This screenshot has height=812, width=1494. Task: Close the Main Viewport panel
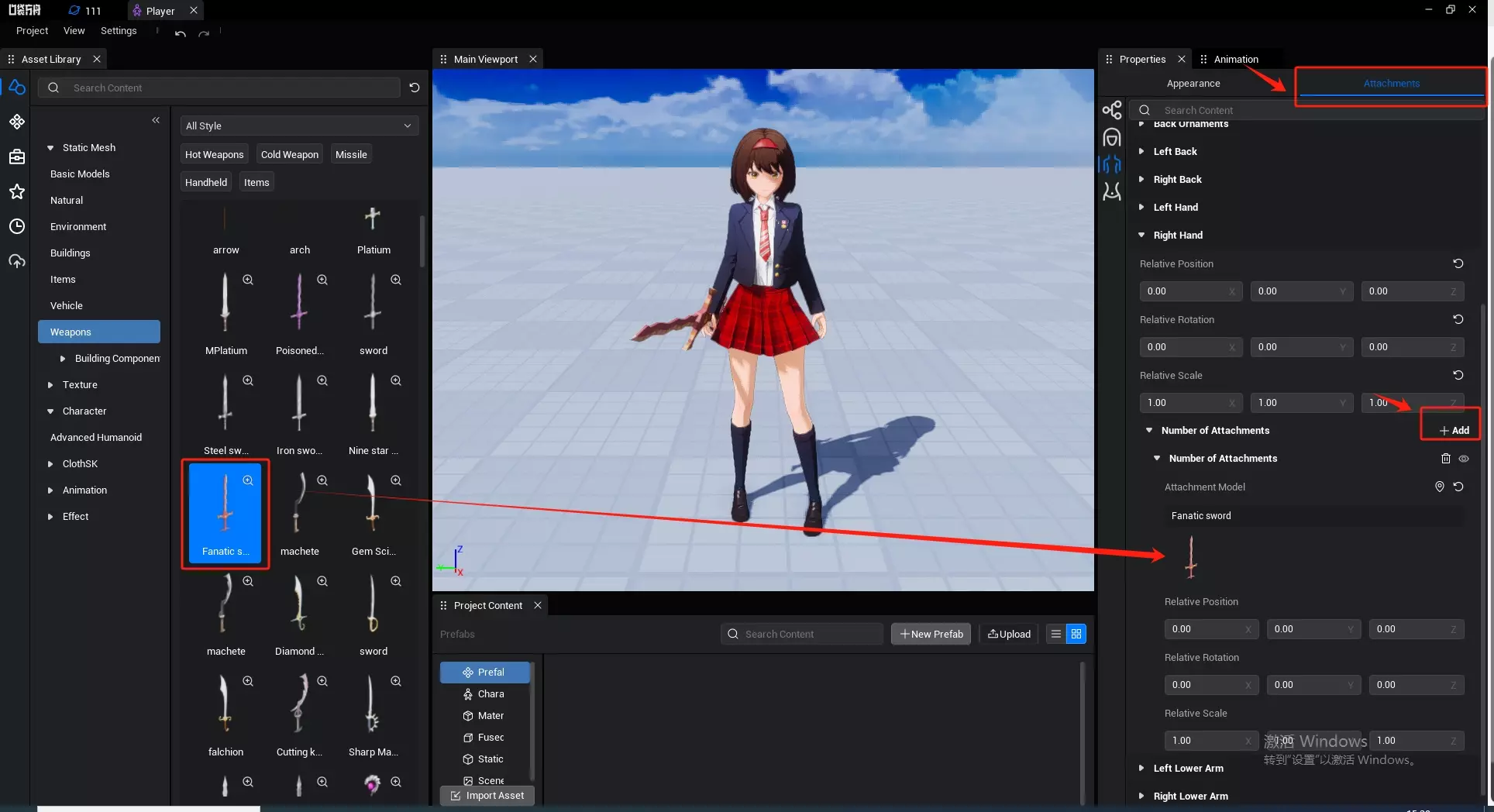pyautogui.click(x=533, y=59)
